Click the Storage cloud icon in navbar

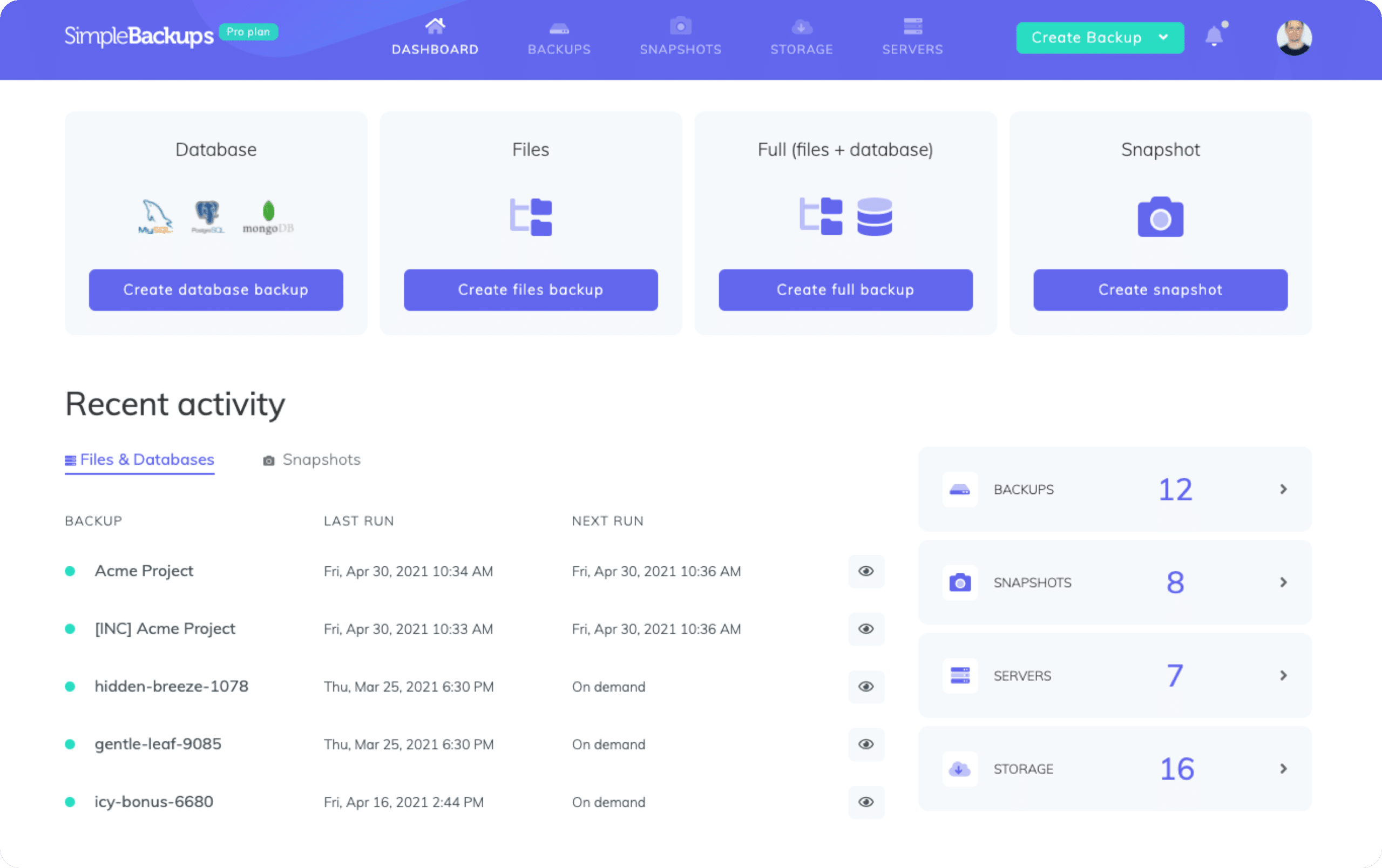pyautogui.click(x=802, y=26)
